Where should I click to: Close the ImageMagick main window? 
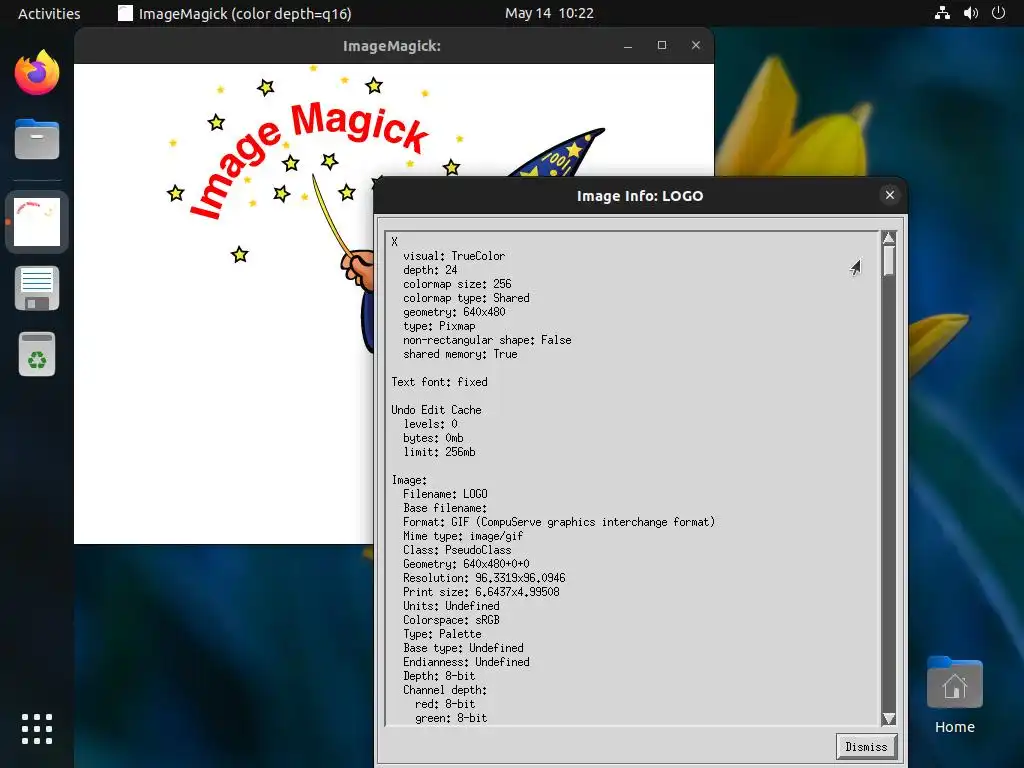click(696, 46)
